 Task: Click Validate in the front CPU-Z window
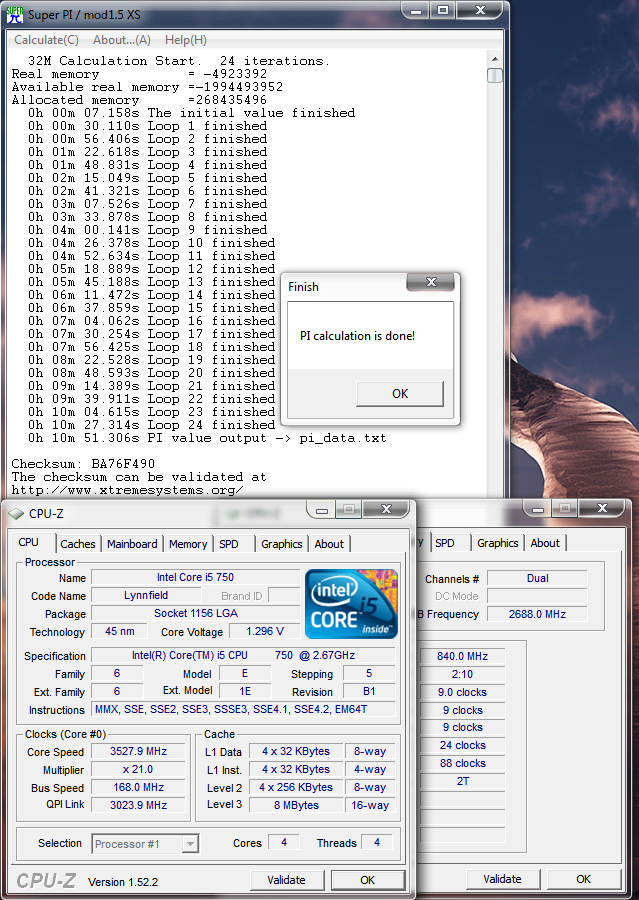286,880
